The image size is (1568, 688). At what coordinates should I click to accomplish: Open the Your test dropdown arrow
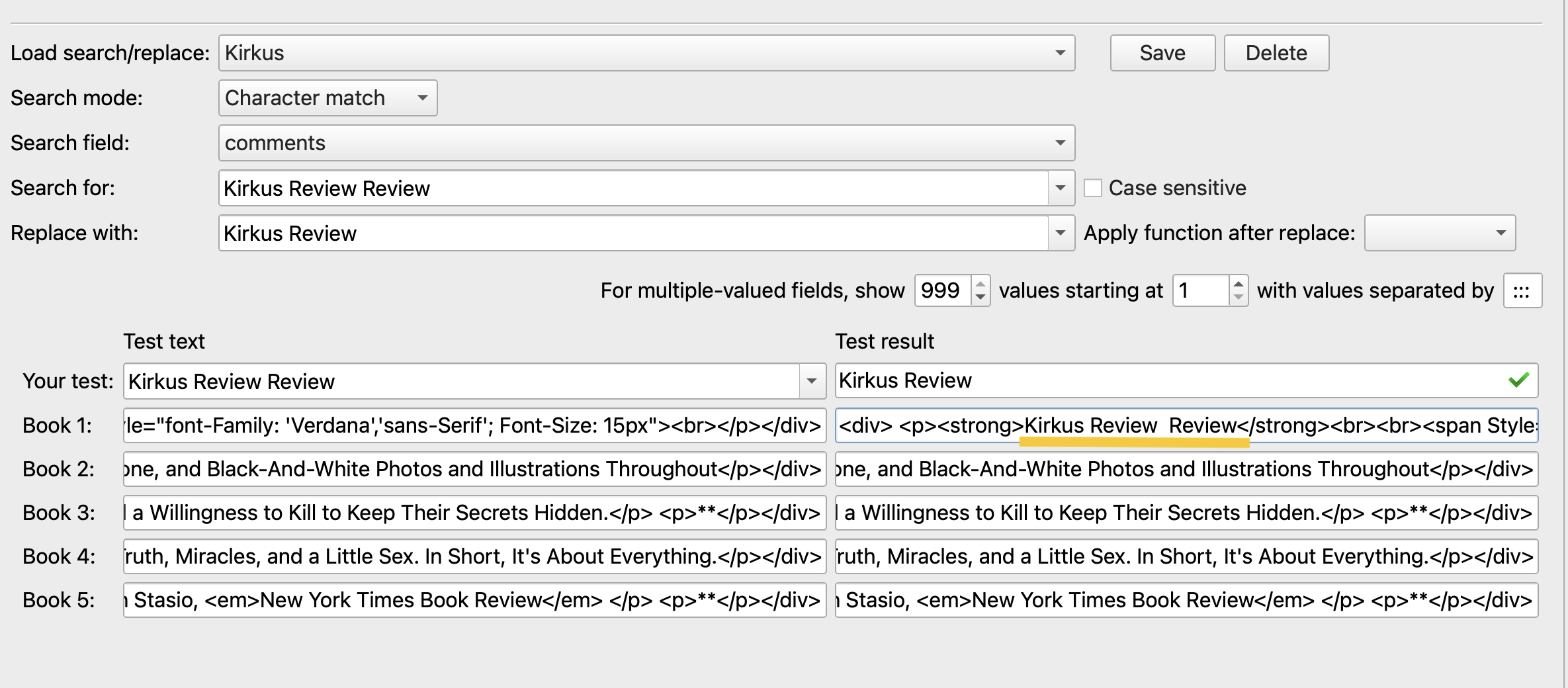[812, 382]
